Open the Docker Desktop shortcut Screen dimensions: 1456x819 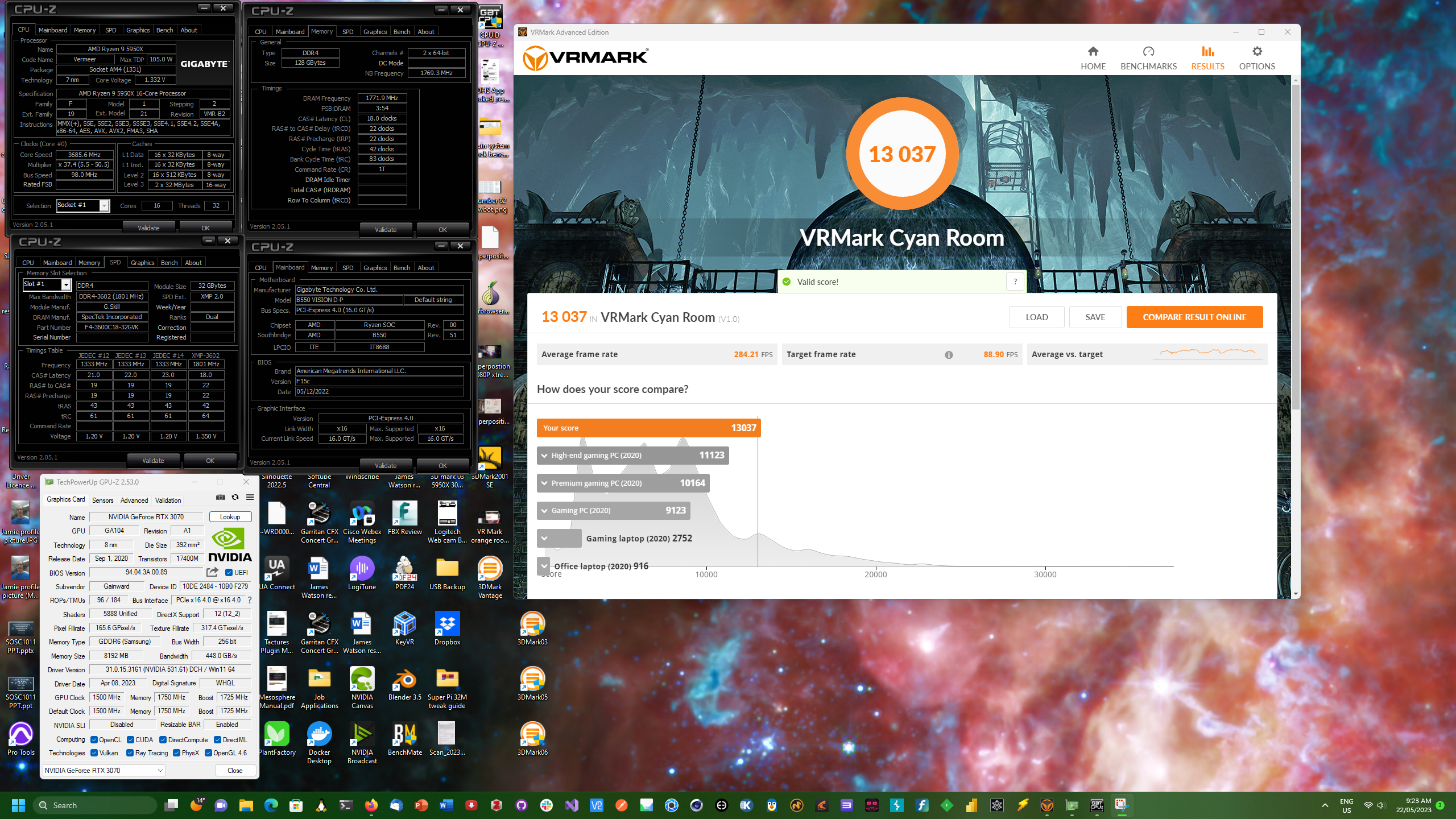point(319,743)
